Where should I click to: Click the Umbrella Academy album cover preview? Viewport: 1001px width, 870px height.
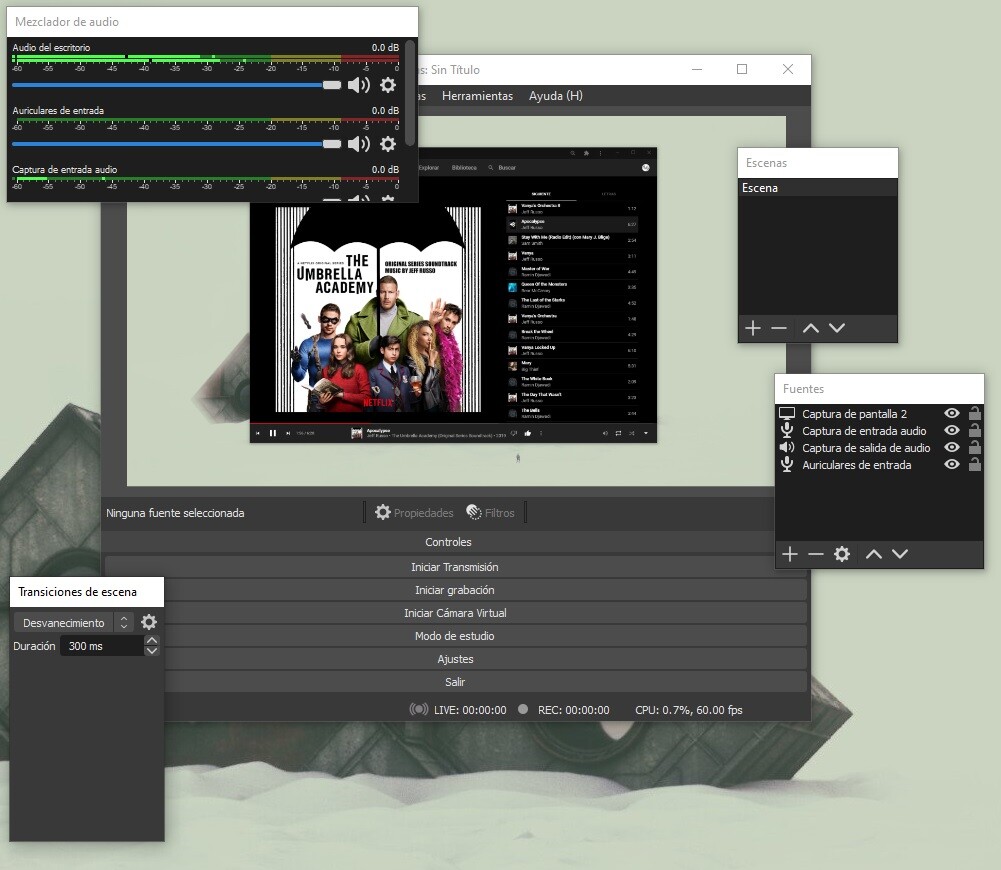tap(378, 309)
